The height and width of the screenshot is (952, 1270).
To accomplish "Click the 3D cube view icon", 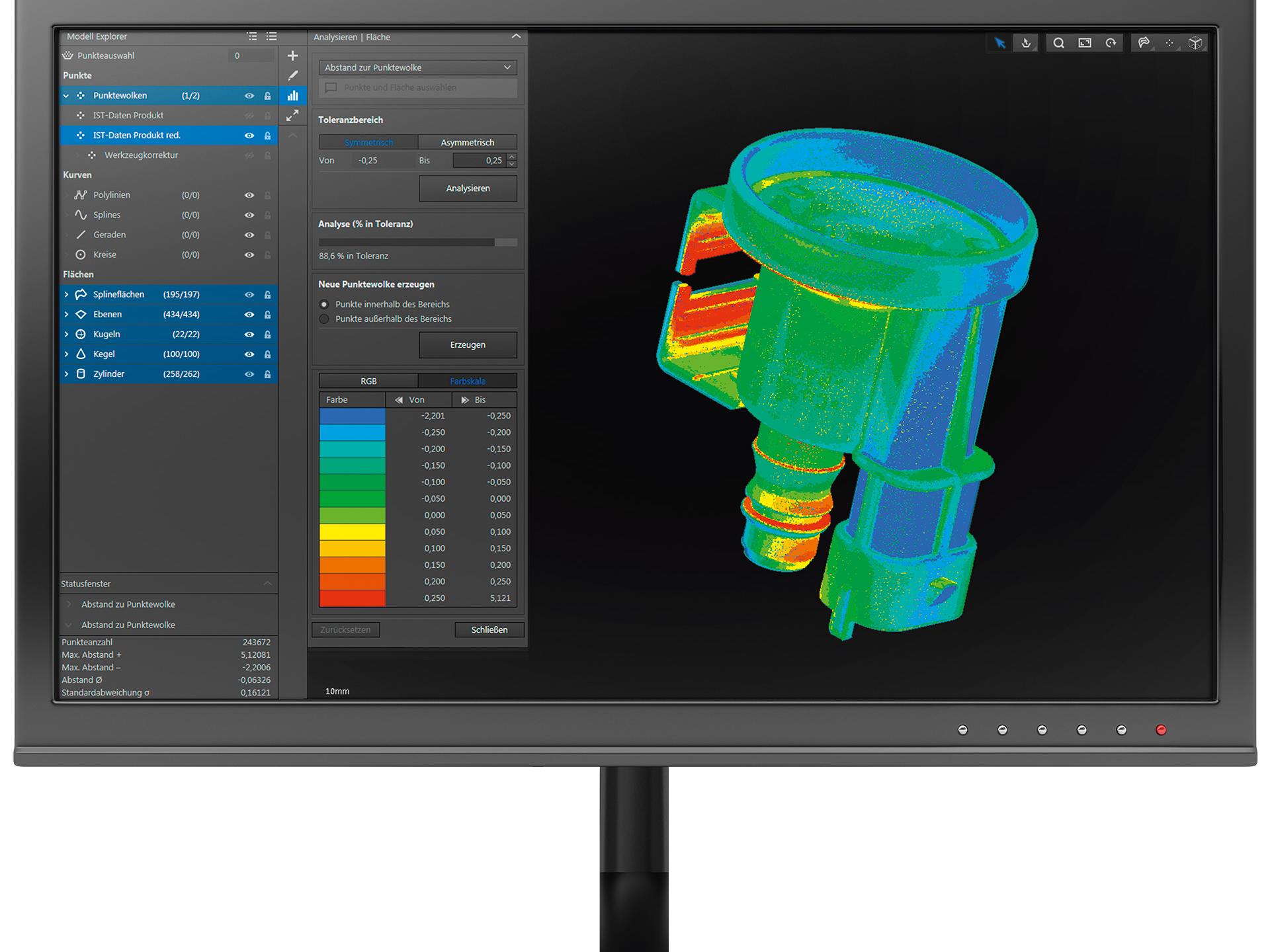I will point(1195,43).
